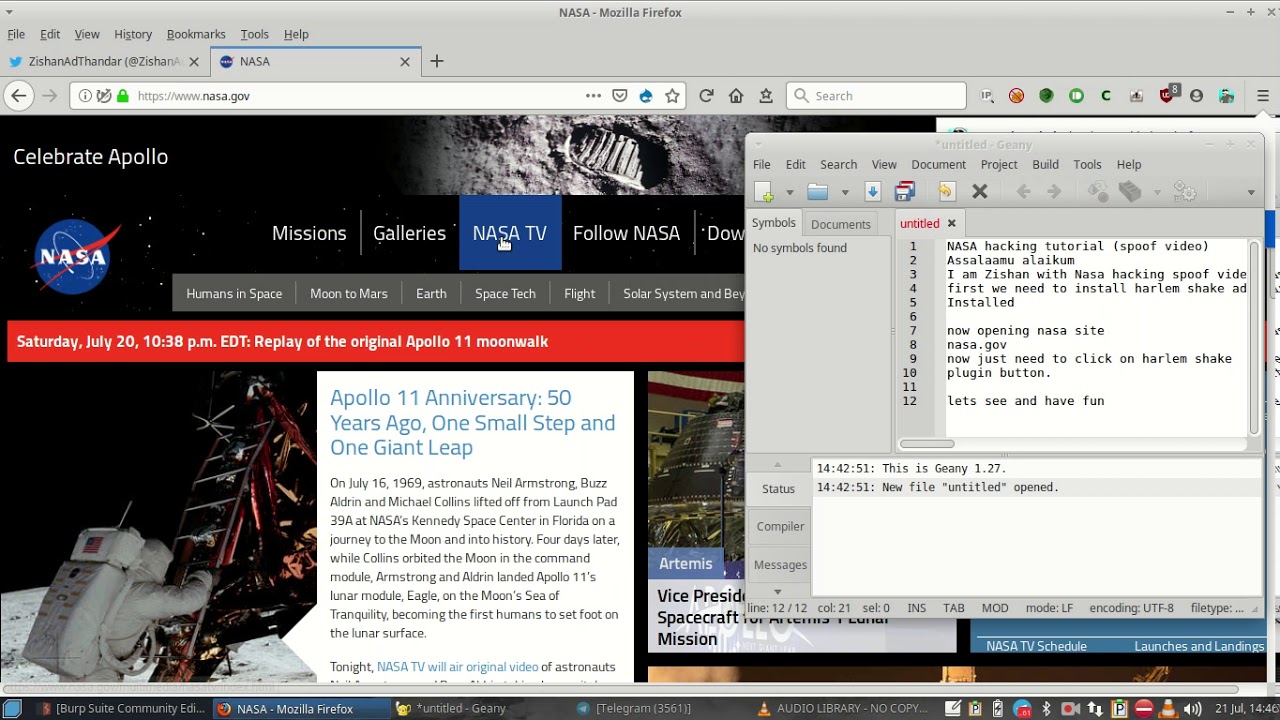Close the NASA tab
This screenshot has width=1280, height=720.
click(405, 61)
